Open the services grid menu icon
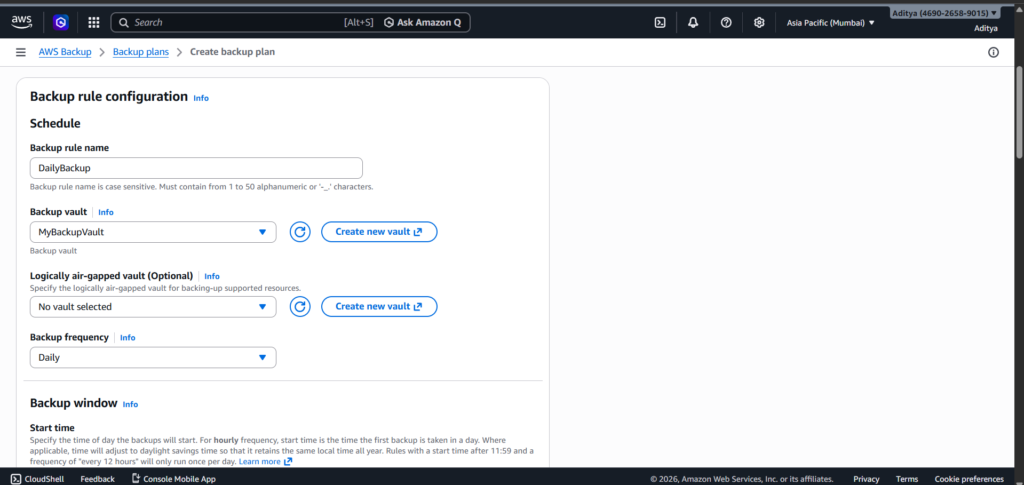The image size is (1024, 485). pos(94,22)
